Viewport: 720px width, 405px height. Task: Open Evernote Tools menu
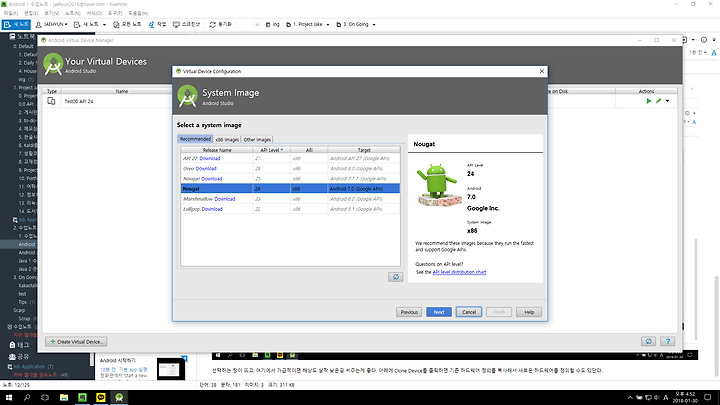coord(115,13)
